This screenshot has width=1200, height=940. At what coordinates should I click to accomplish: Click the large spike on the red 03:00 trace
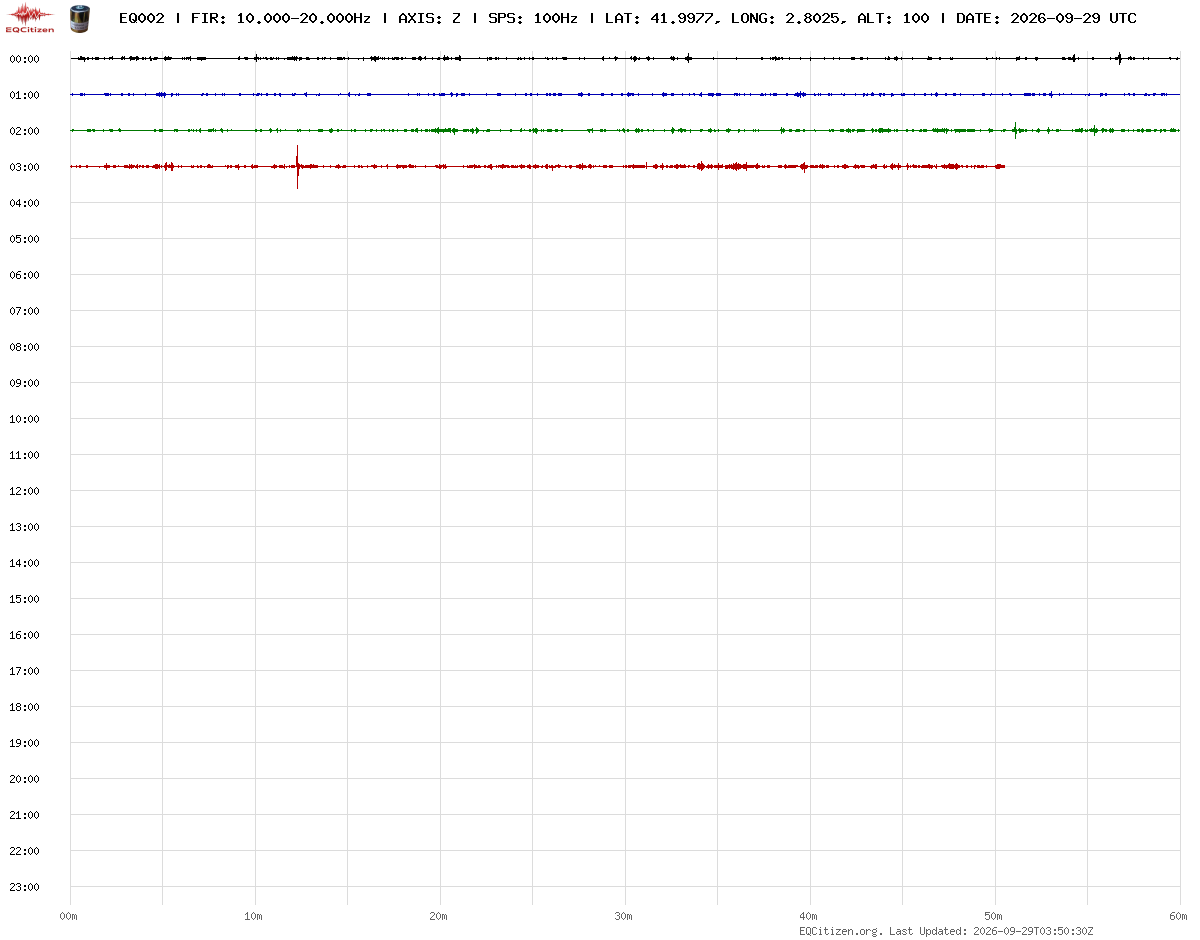coord(297,167)
